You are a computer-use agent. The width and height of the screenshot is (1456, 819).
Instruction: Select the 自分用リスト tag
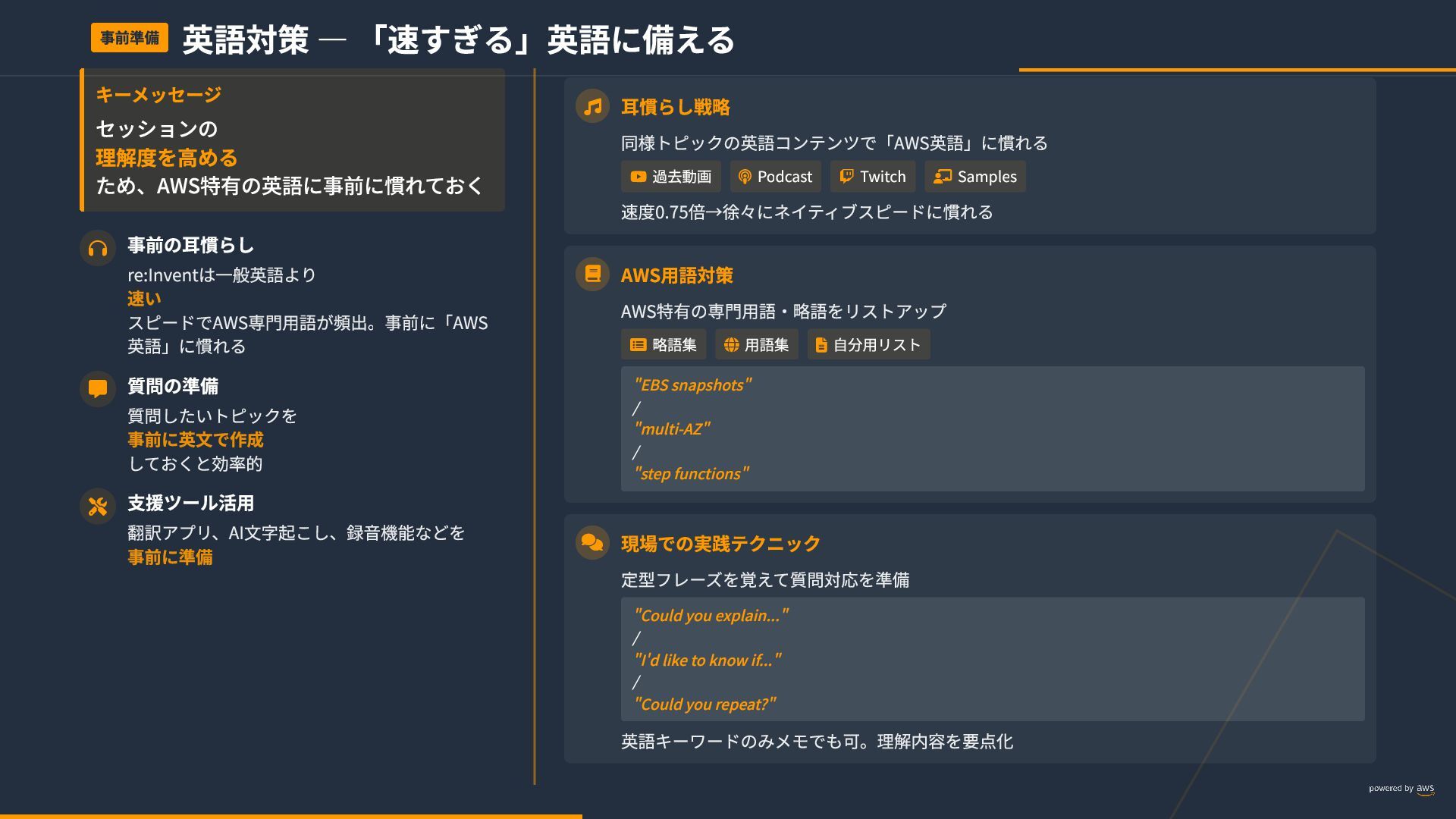tap(868, 345)
